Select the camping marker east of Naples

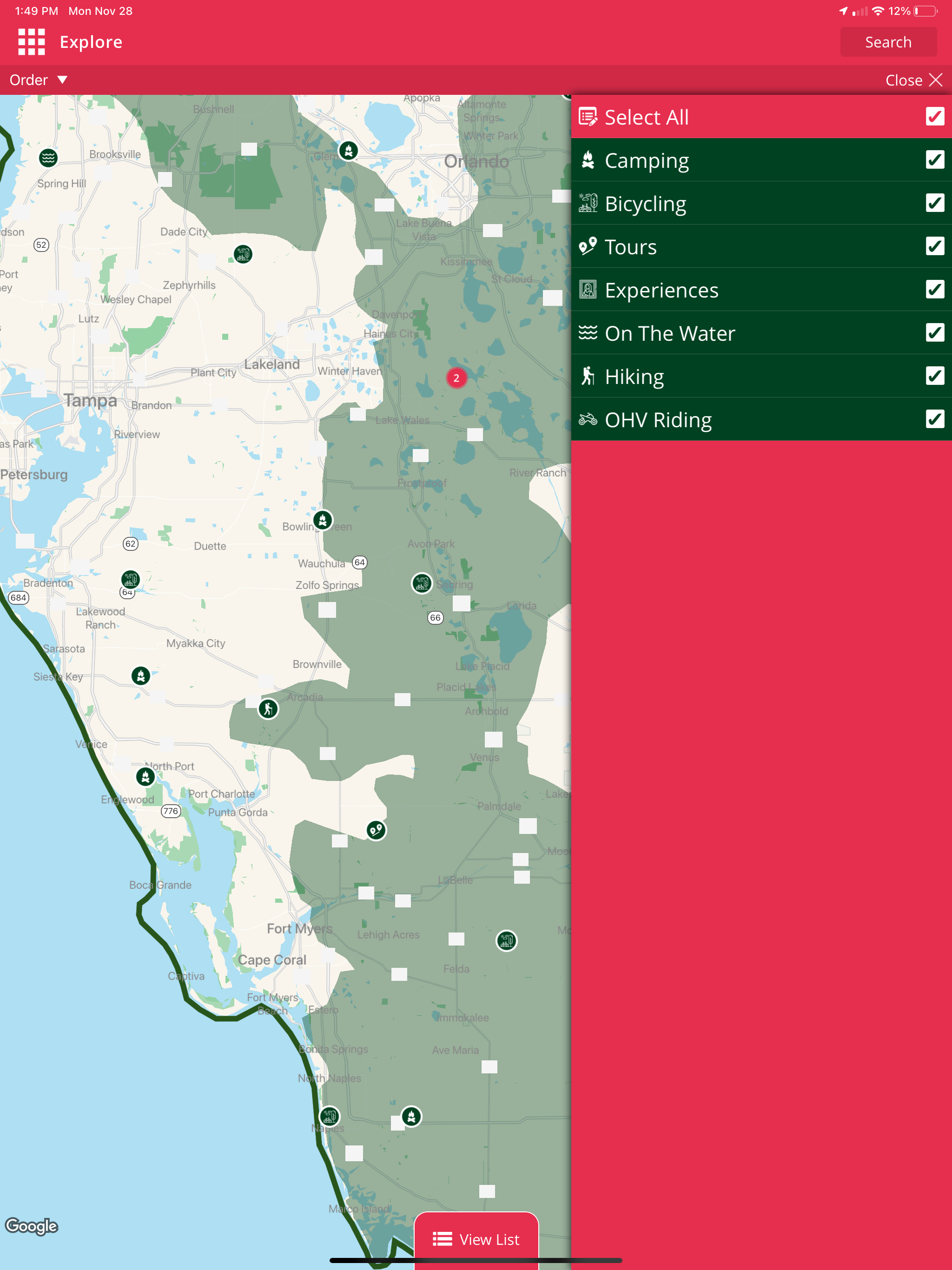coord(411,1117)
